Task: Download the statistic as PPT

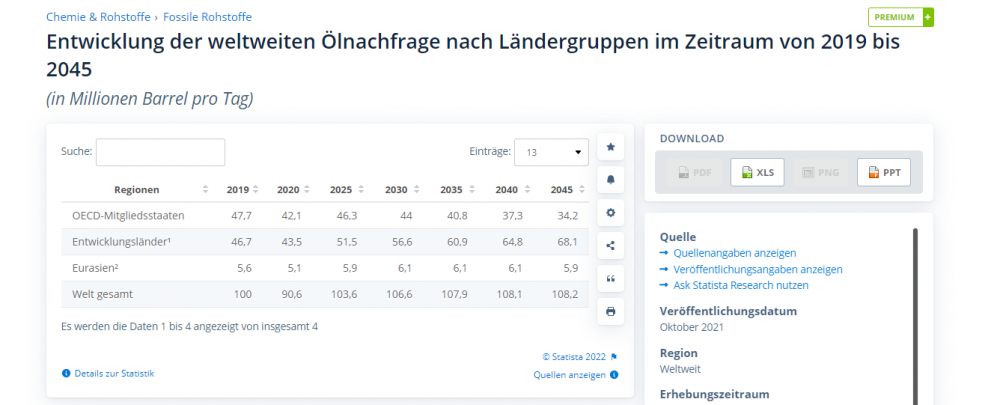Action: [883, 172]
